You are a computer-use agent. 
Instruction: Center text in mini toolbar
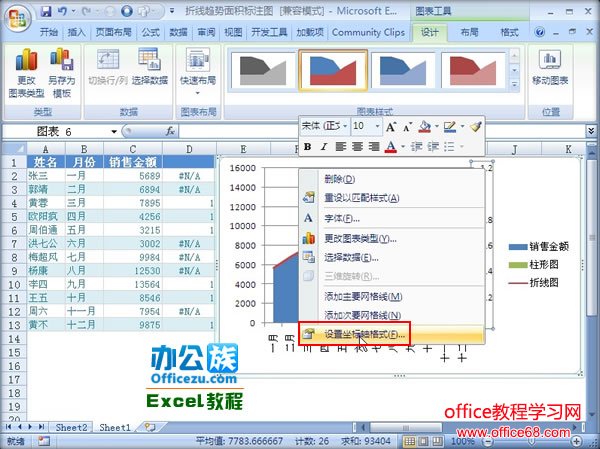pyautogui.click(x=357, y=147)
